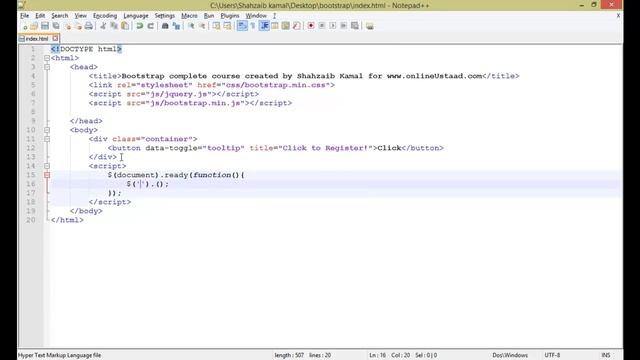Open the Run menu
640x360 pixels.
click(209, 16)
